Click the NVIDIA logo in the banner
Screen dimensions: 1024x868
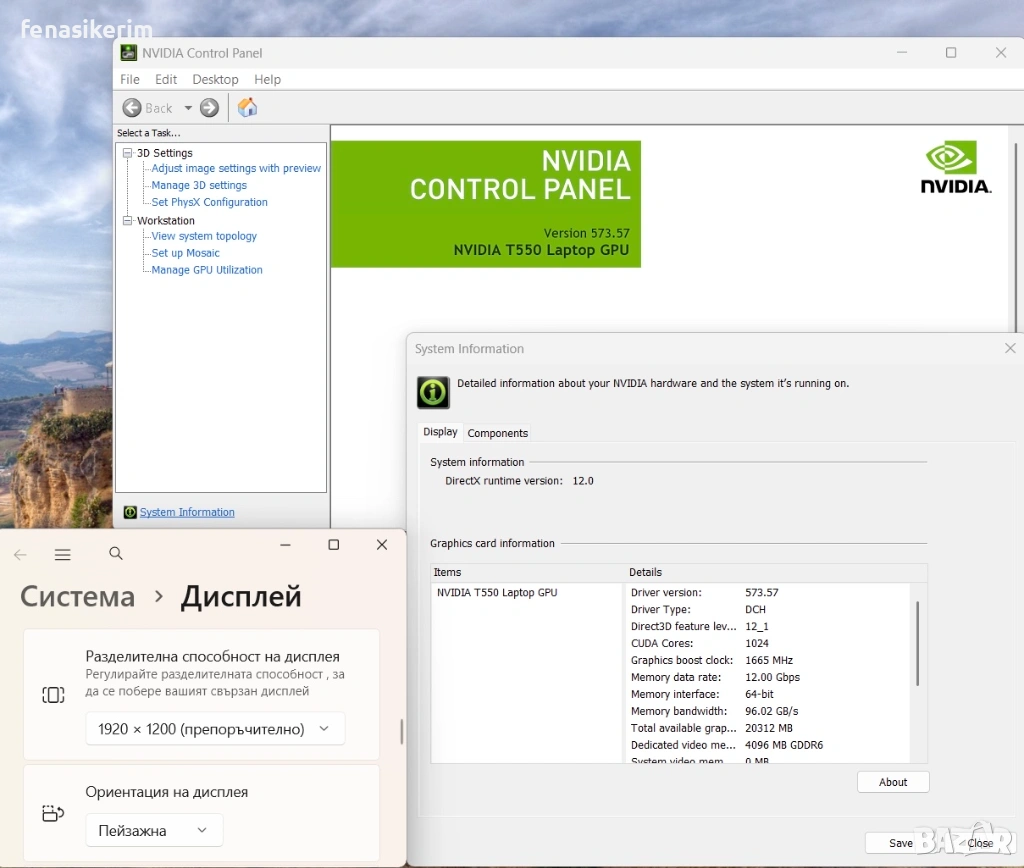(x=955, y=167)
